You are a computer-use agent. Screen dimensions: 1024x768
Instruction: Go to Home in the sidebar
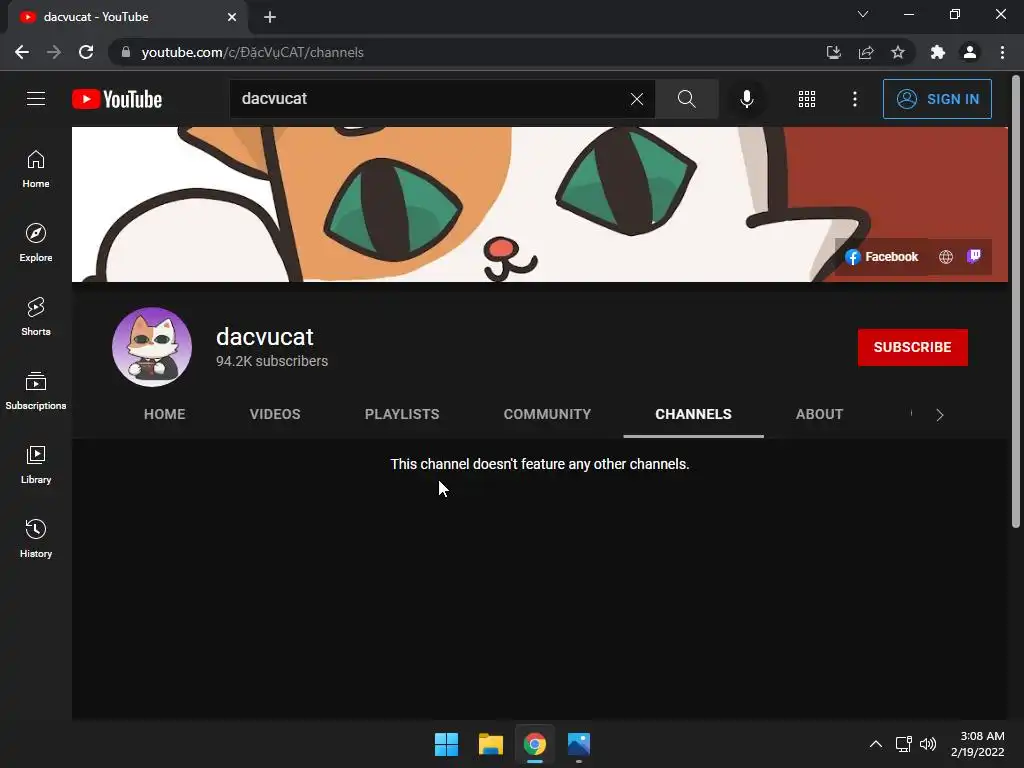pyautogui.click(x=36, y=169)
